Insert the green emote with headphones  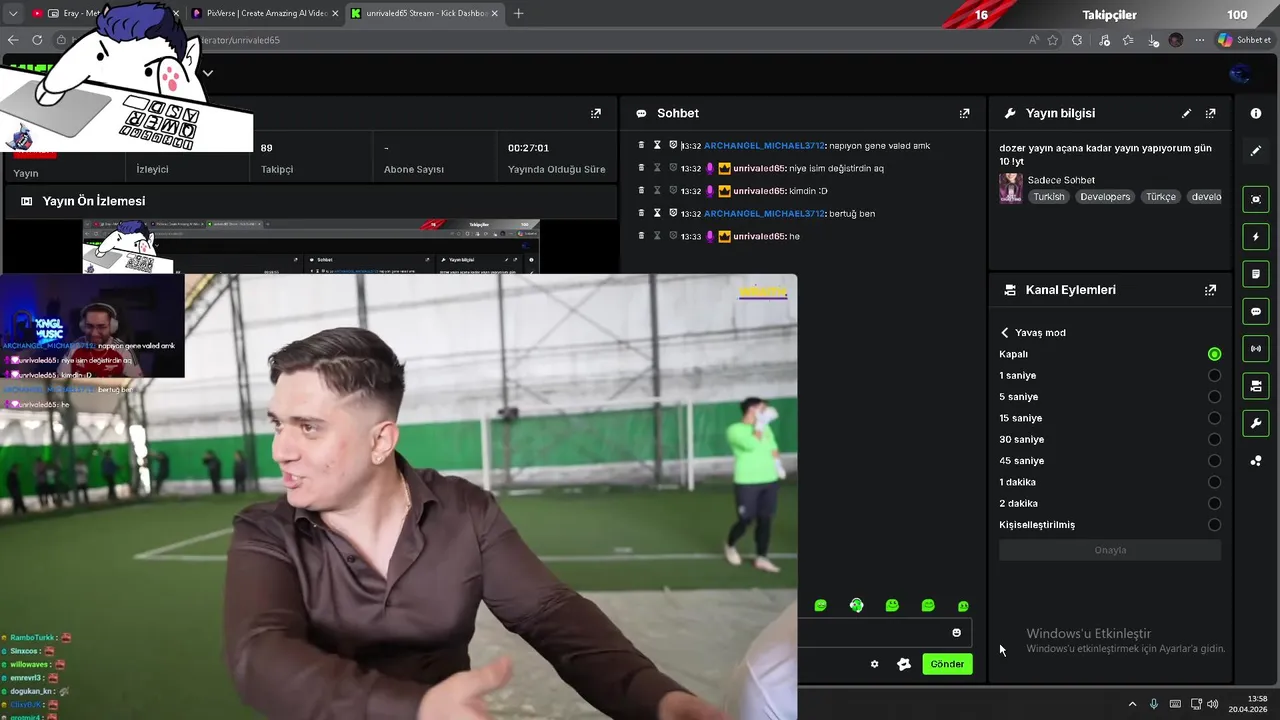click(856, 606)
